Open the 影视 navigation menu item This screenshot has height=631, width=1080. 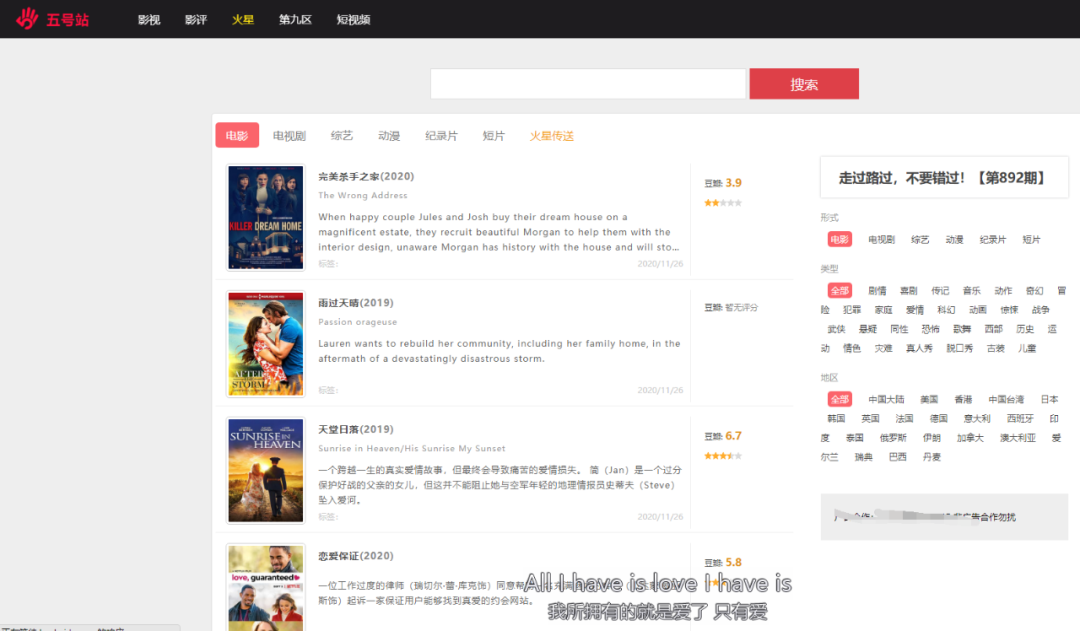149,20
